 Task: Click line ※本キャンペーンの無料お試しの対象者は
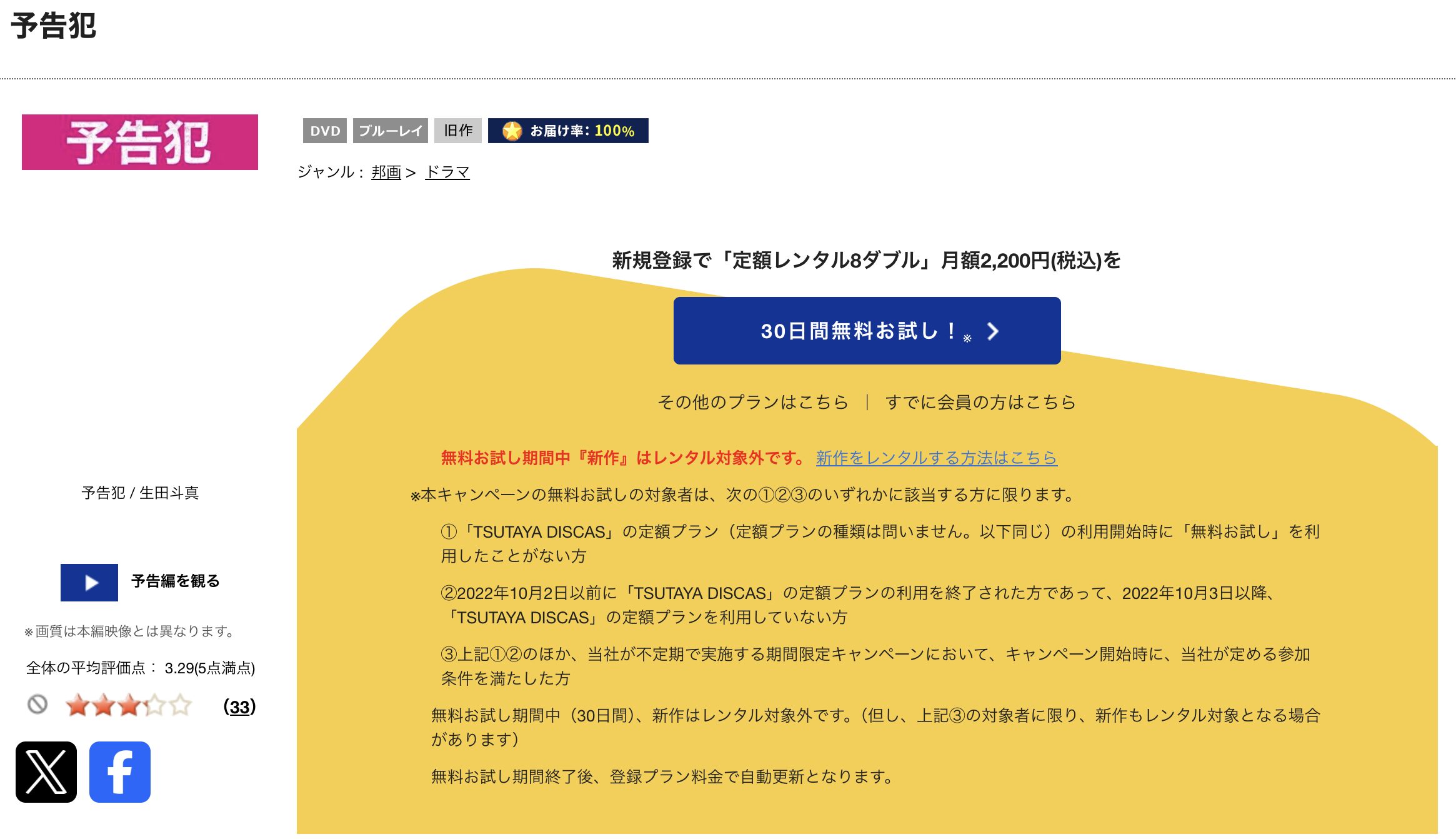point(744,495)
